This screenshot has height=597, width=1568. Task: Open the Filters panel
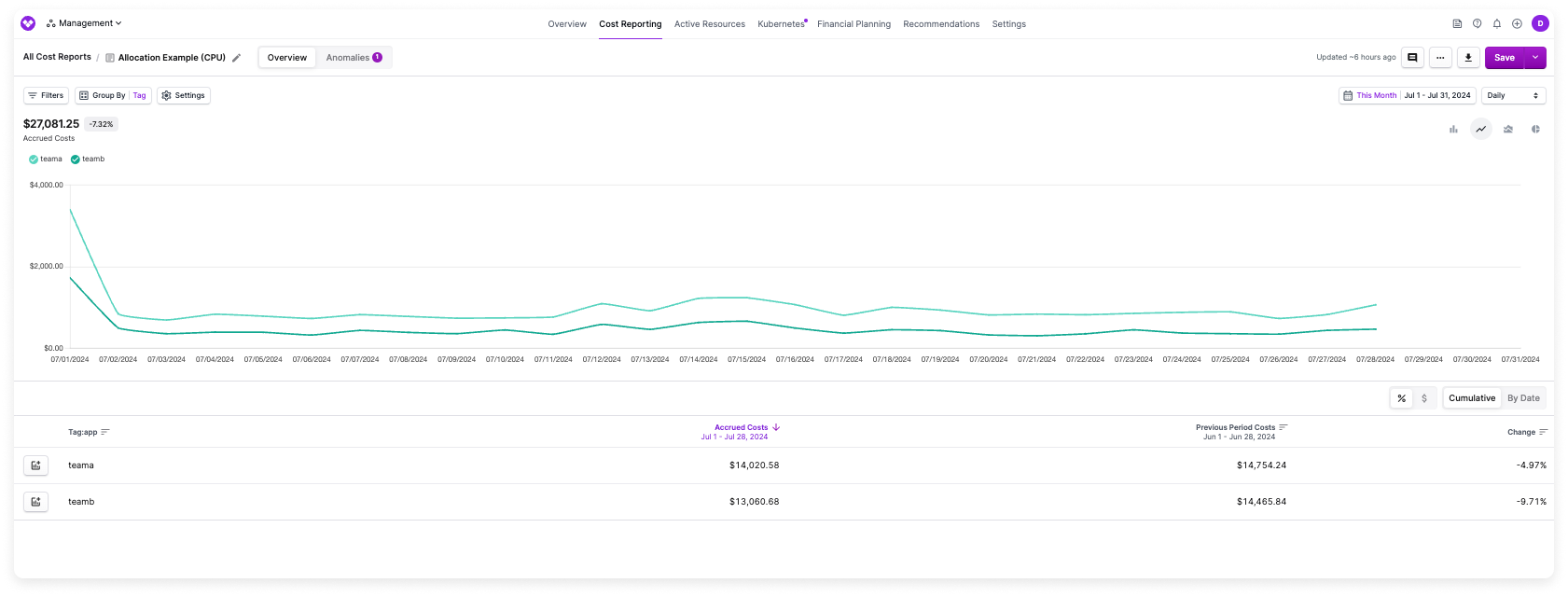click(x=46, y=95)
